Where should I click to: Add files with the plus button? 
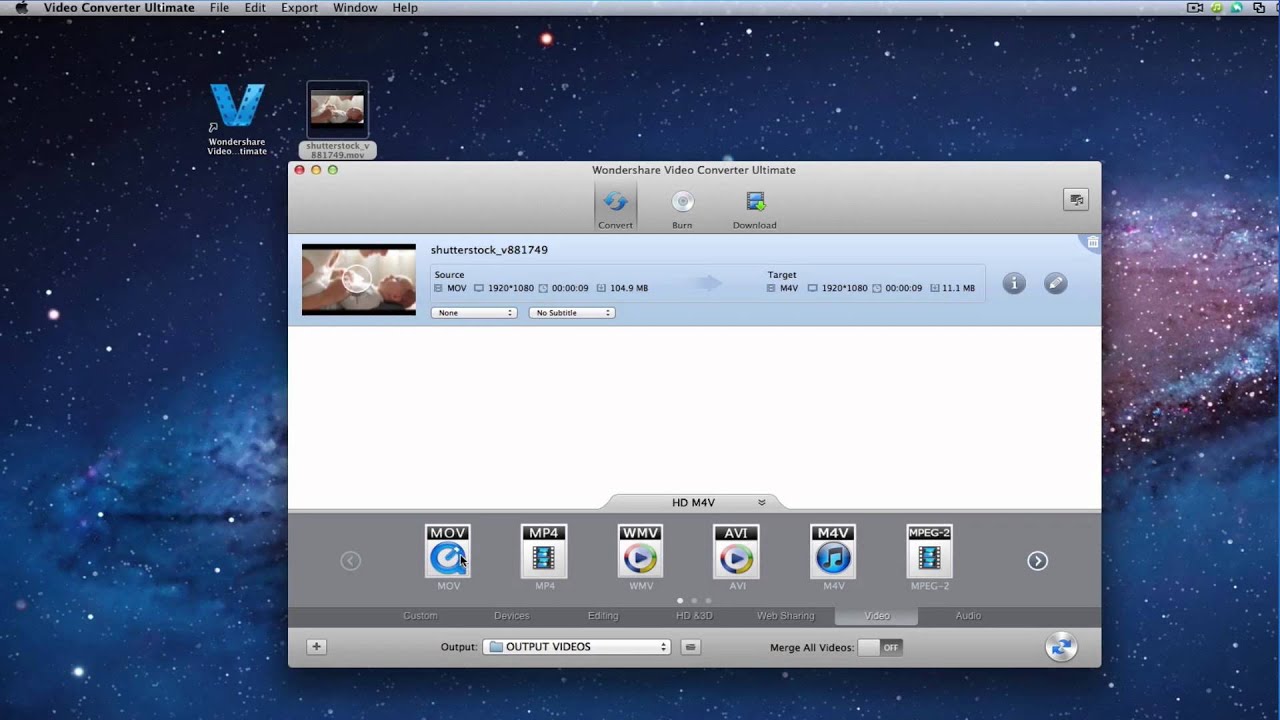(316, 647)
